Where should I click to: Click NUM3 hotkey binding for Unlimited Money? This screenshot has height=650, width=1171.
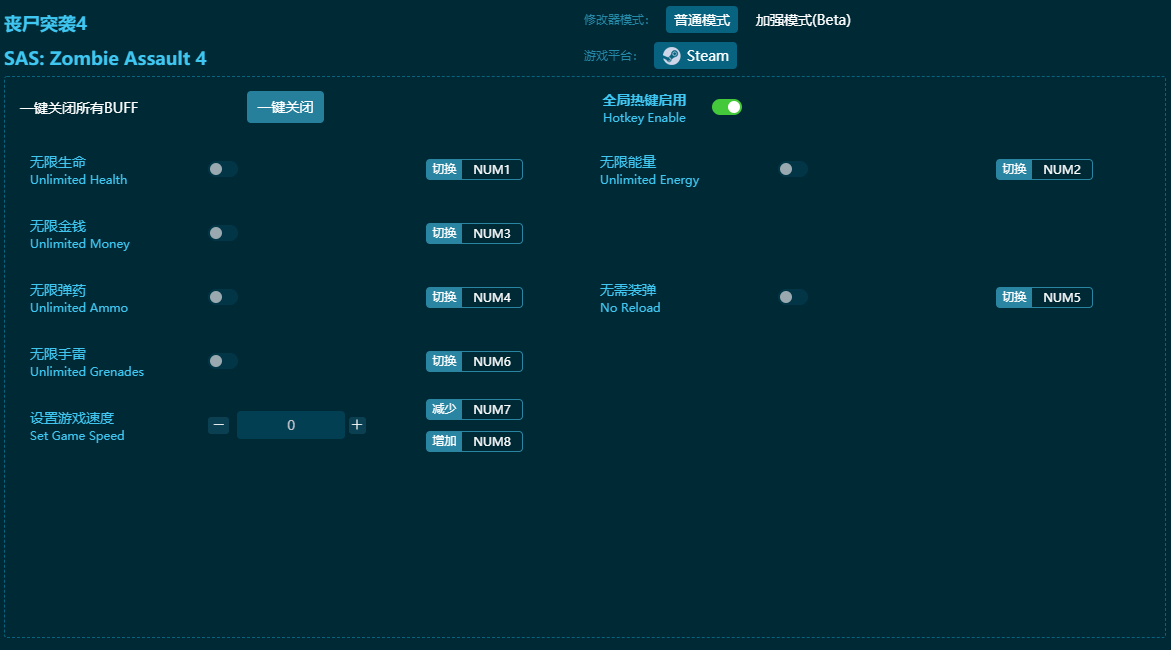click(x=491, y=234)
